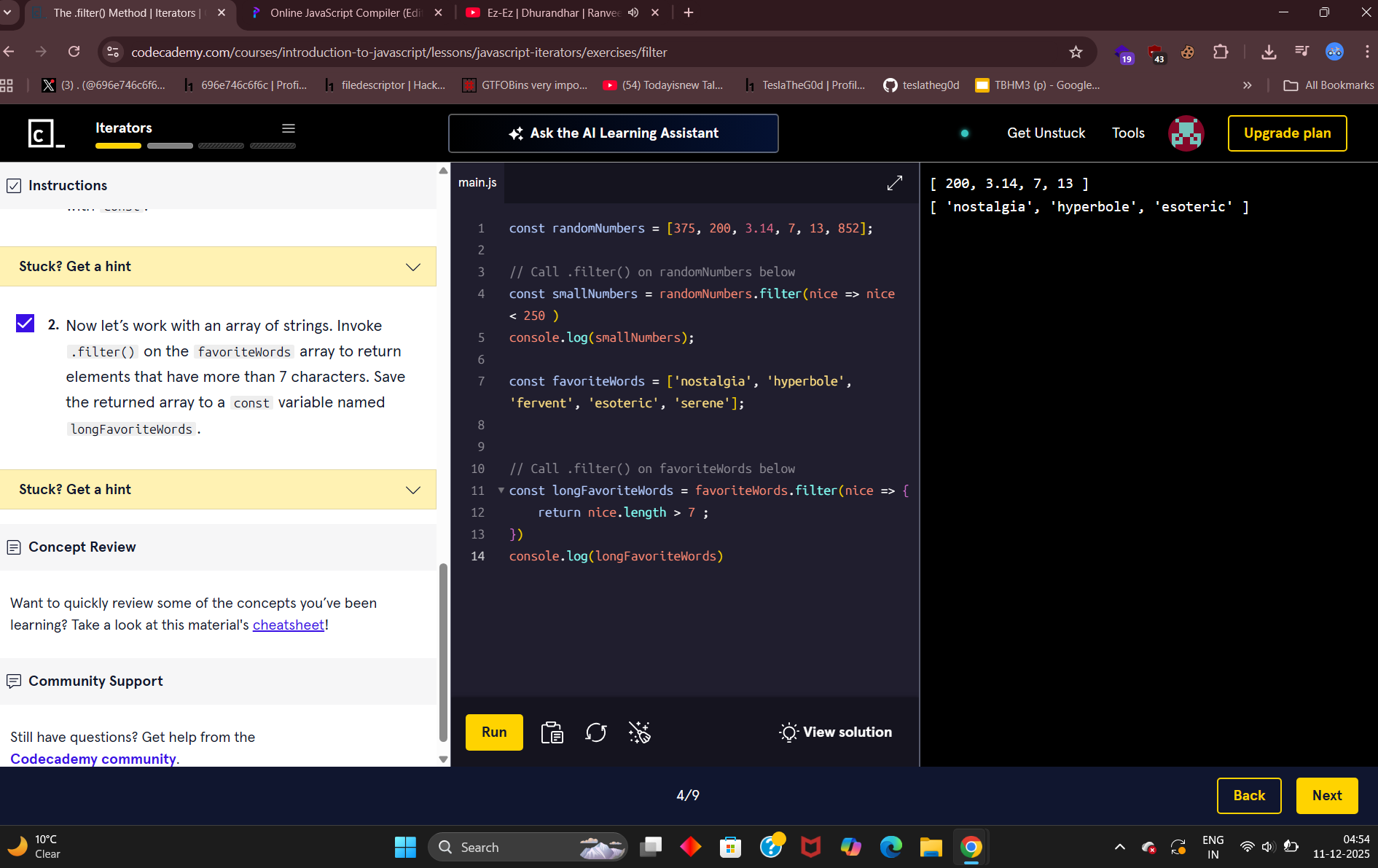Bookmark this page with the star icon
This screenshot has height=868, width=1378.
point(1076,52)
